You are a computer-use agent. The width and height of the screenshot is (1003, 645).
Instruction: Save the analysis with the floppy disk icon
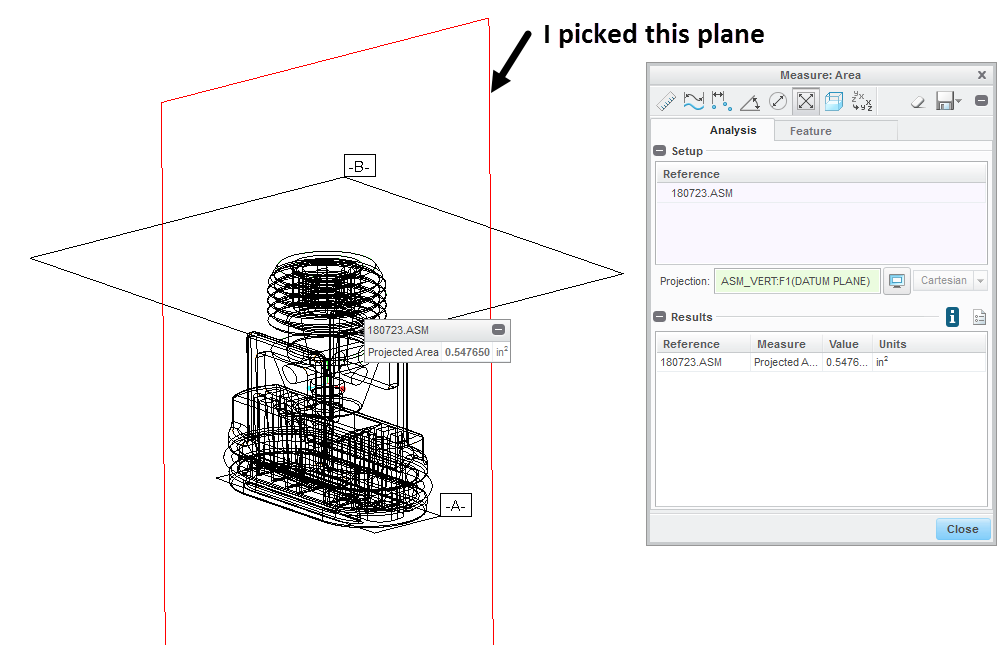tap(945, 101)
